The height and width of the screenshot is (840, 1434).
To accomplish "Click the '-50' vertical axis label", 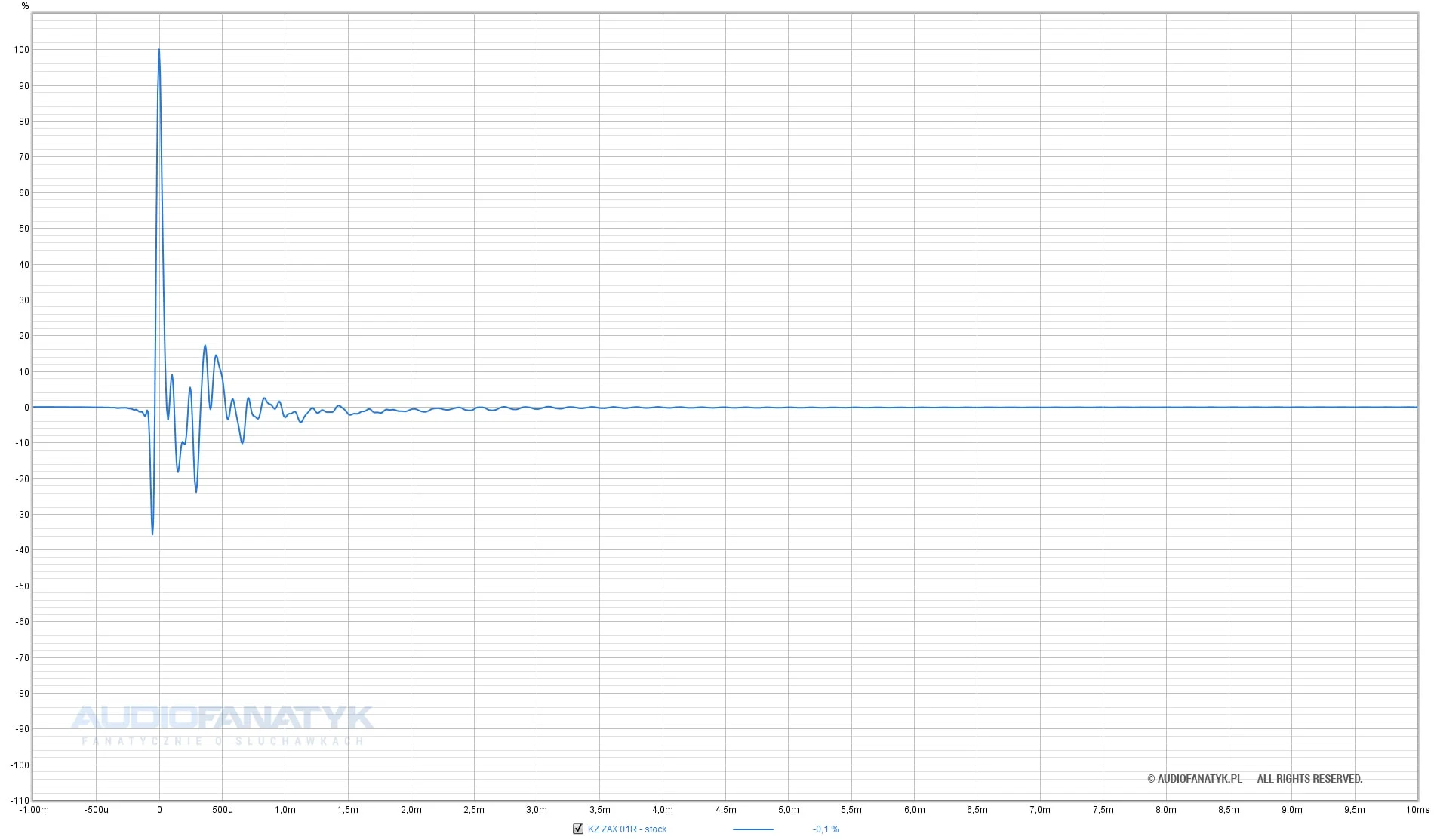I will [23, 586].
